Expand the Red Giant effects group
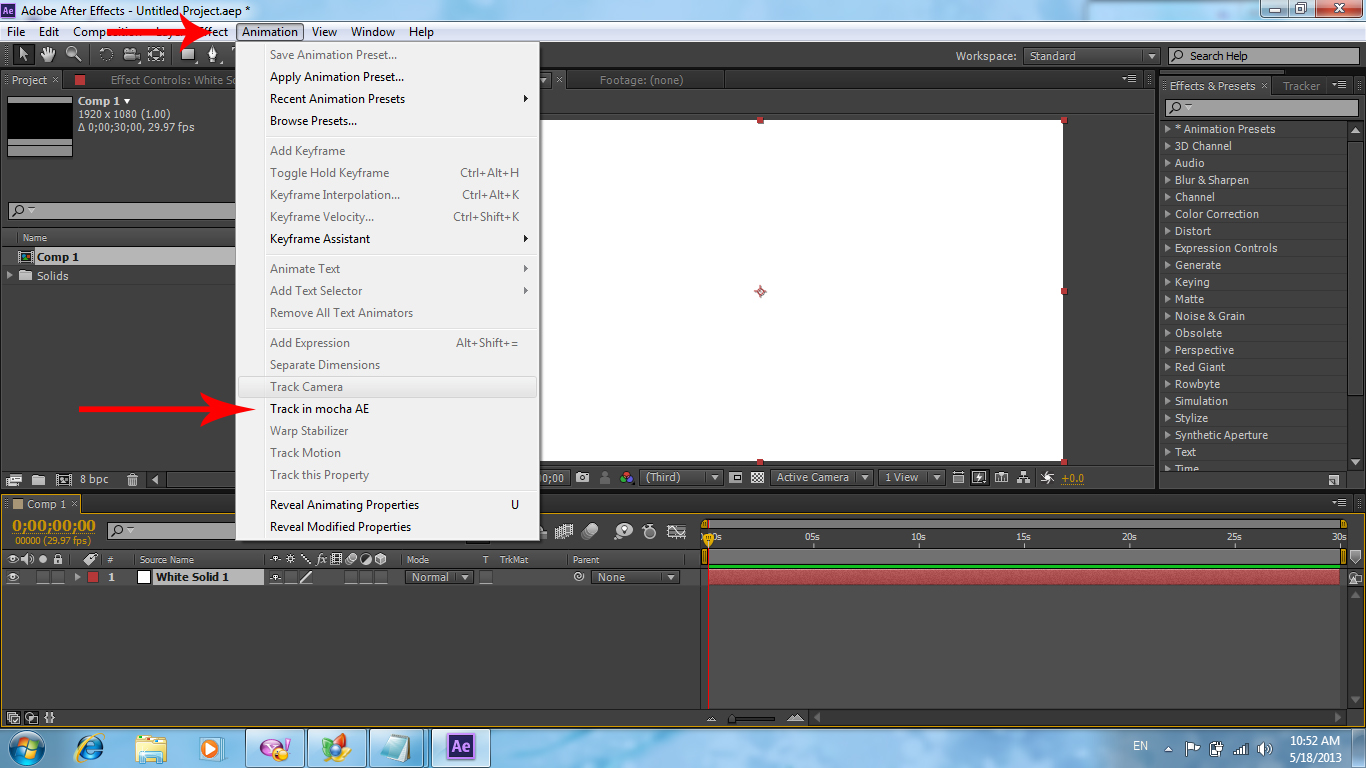Viewport: 1366px width, 768px height. (1167, 367)
